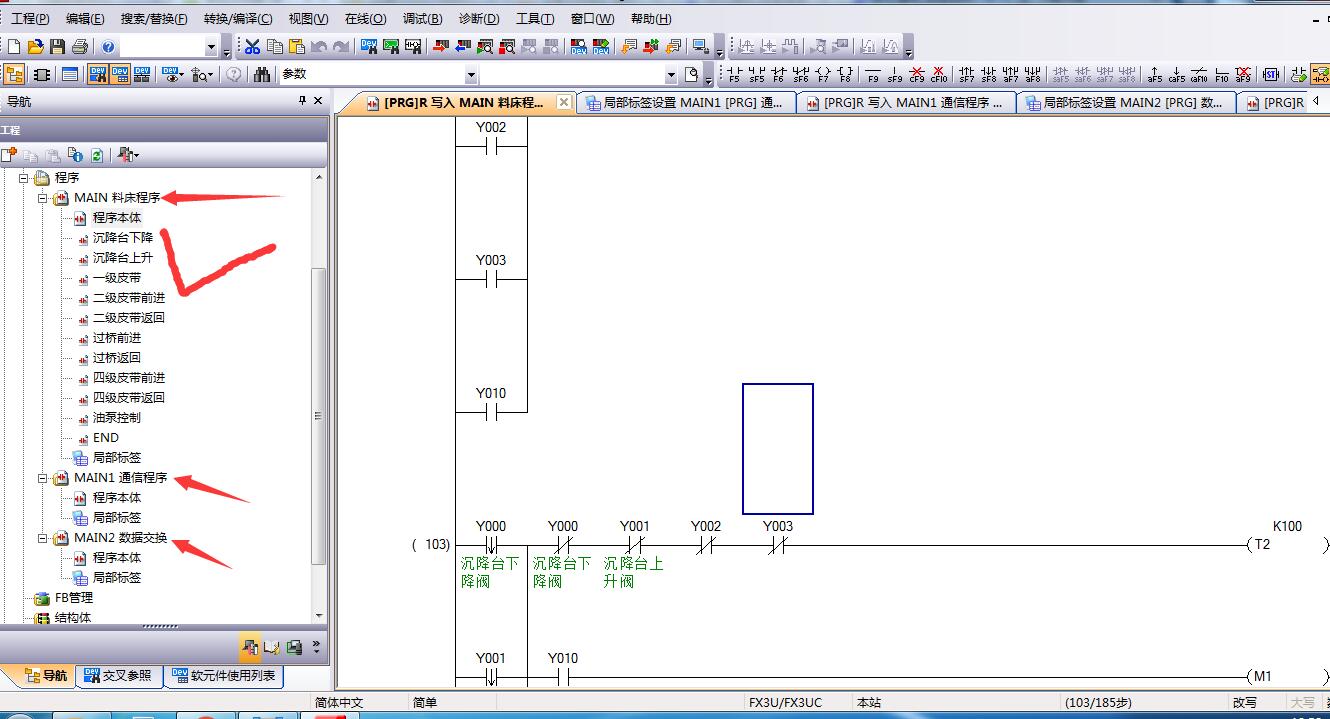Click the Save project icon
This screenshot has height=719, width=1330.
coord(57,47)
